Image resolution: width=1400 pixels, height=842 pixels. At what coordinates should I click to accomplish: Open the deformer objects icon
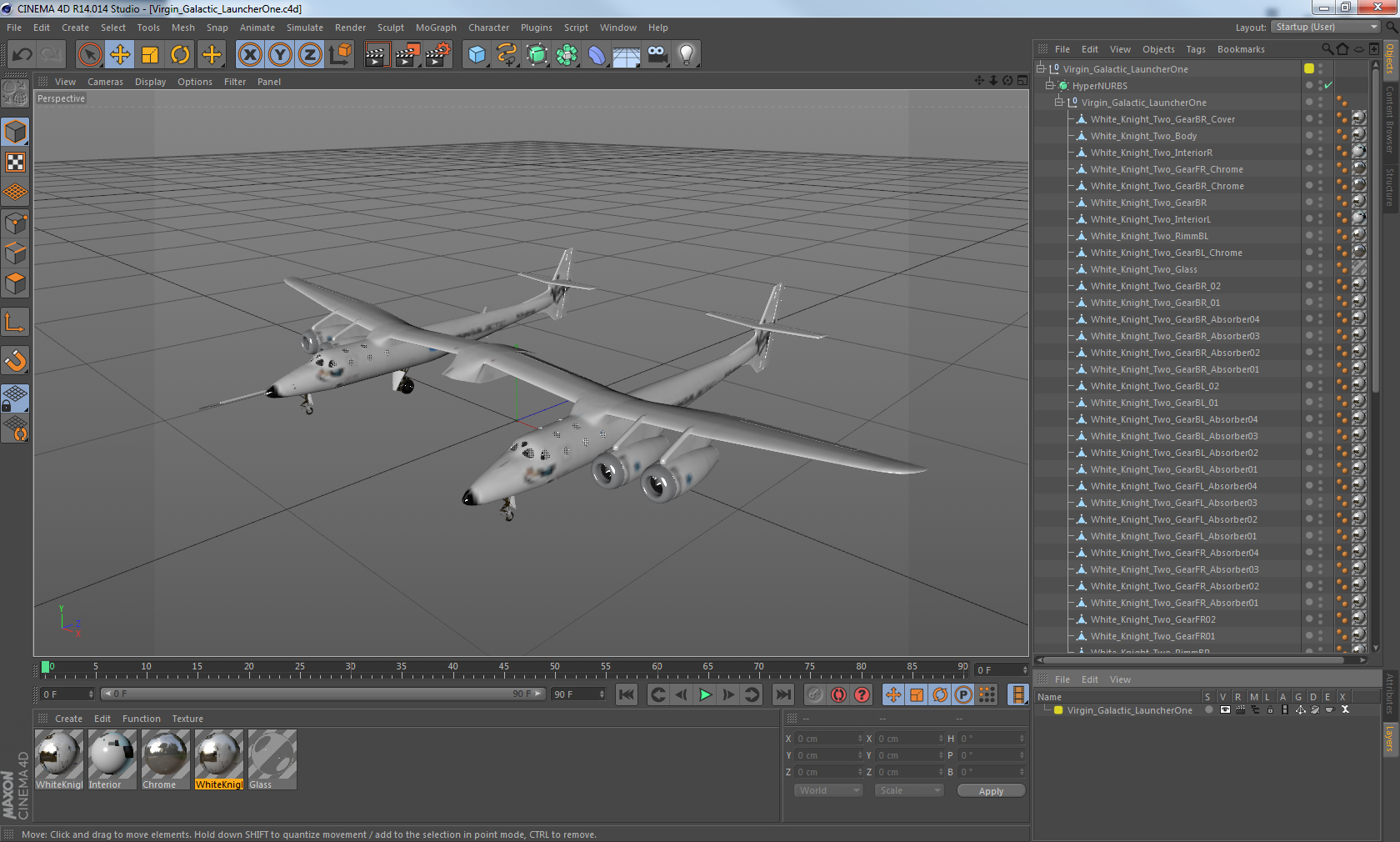click(597, 55)
